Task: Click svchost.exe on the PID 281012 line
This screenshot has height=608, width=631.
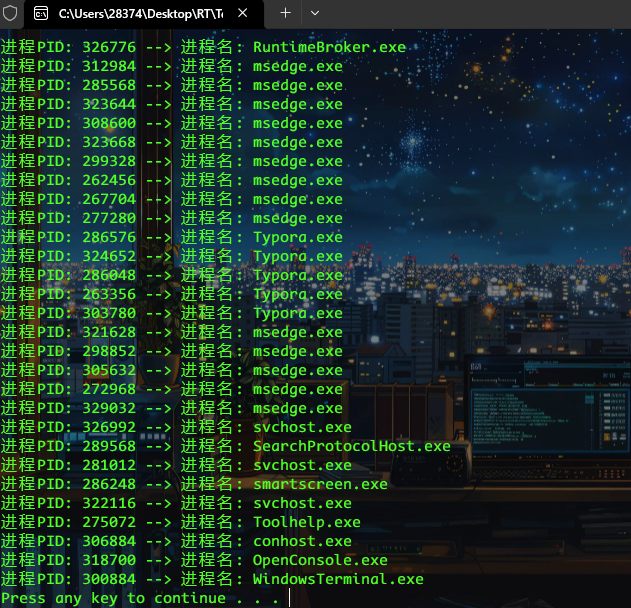Action: (x=302, y=465)
